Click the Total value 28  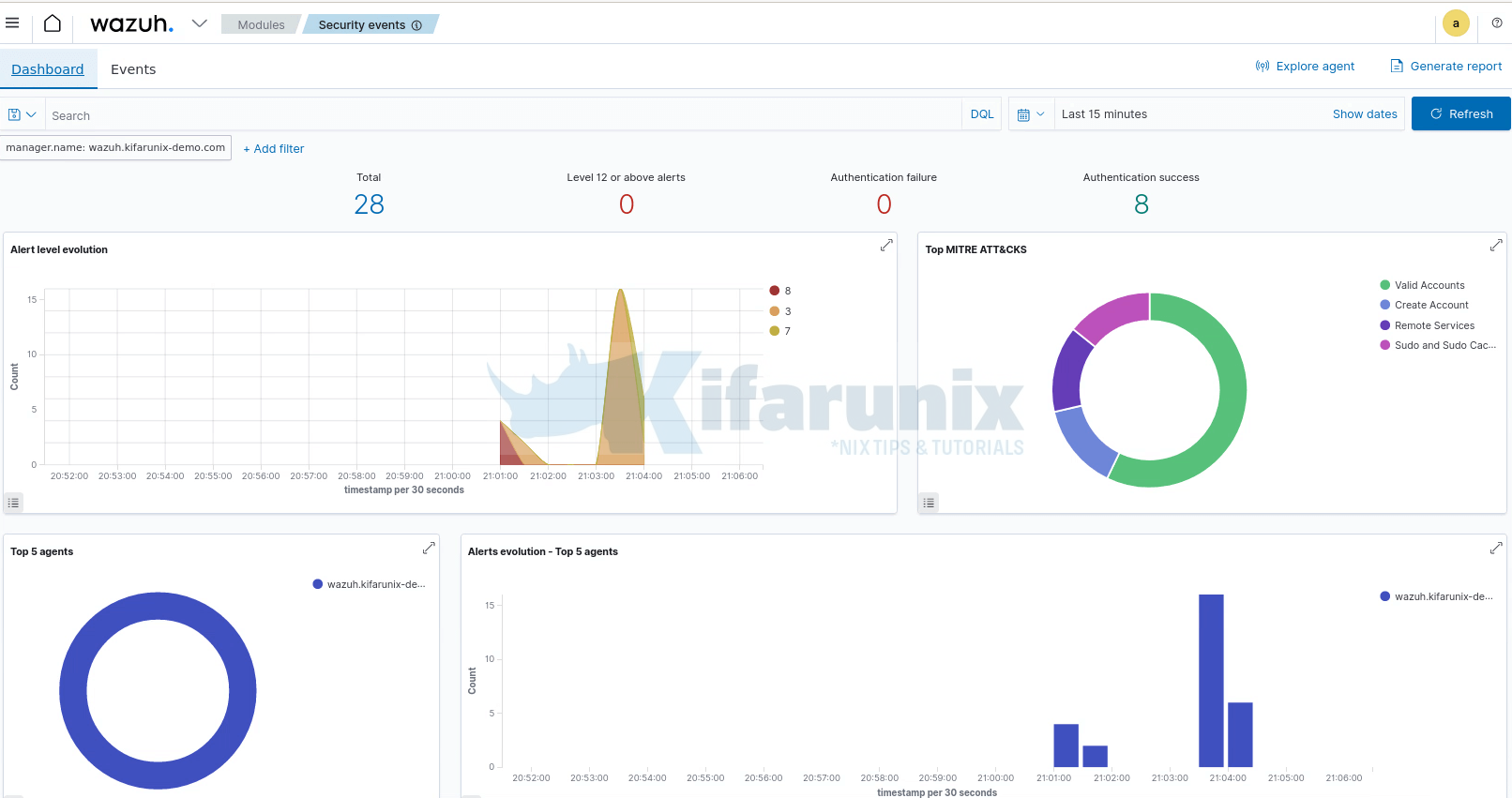tap(369, 204)
